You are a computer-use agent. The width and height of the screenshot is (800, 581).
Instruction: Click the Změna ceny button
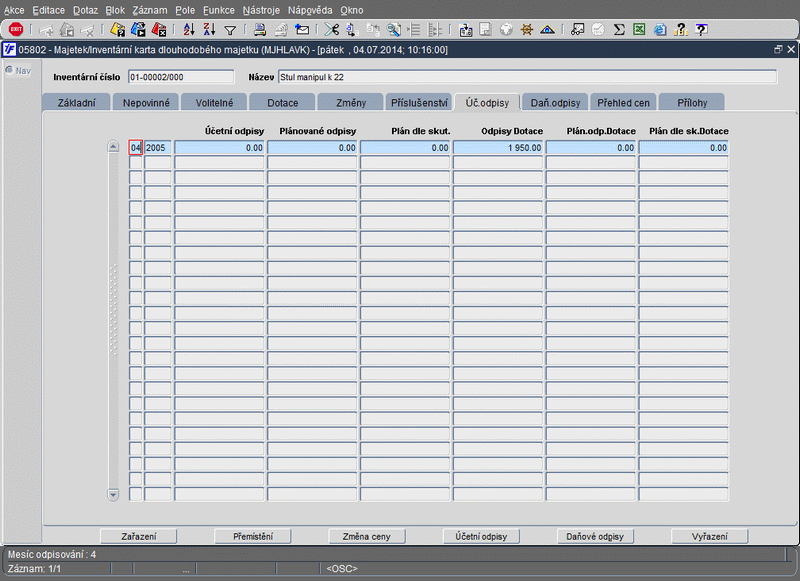pyautogui.click(x=367, y=536)
